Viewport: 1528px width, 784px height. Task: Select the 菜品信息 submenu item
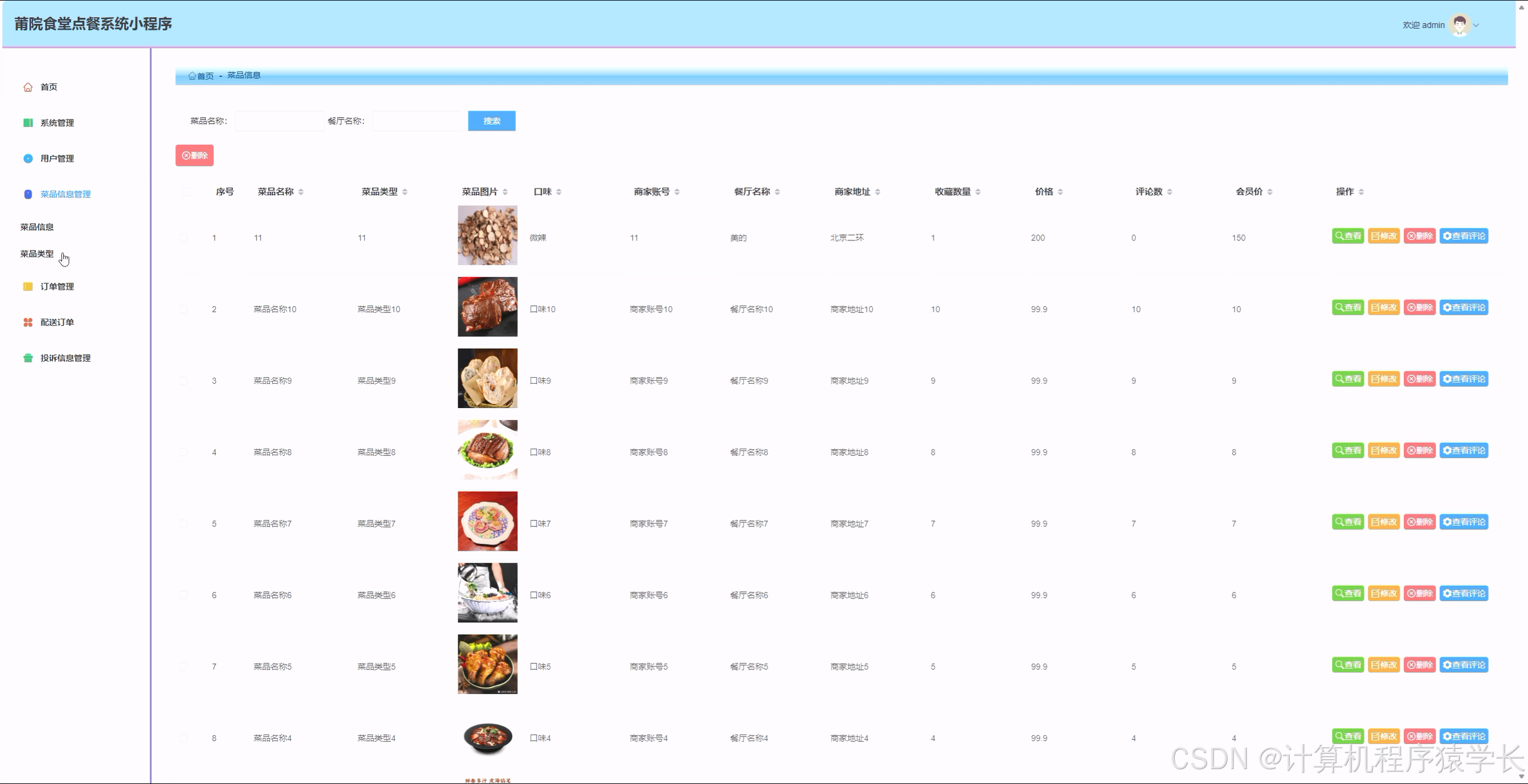(x=37, y=227)
